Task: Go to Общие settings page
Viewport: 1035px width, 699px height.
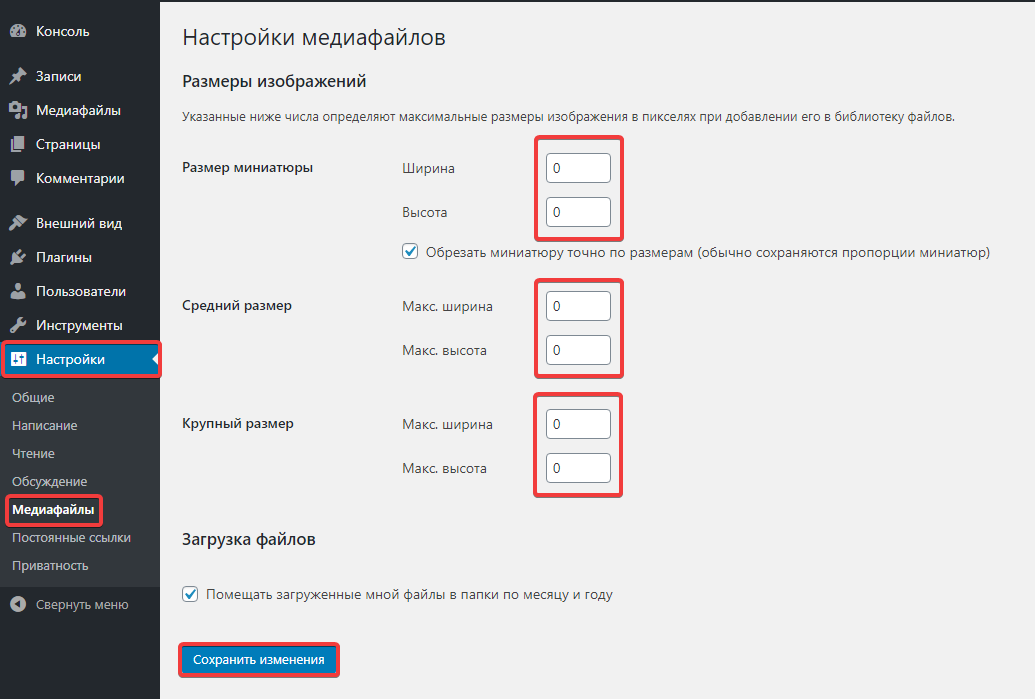Action: coord(33,397)
